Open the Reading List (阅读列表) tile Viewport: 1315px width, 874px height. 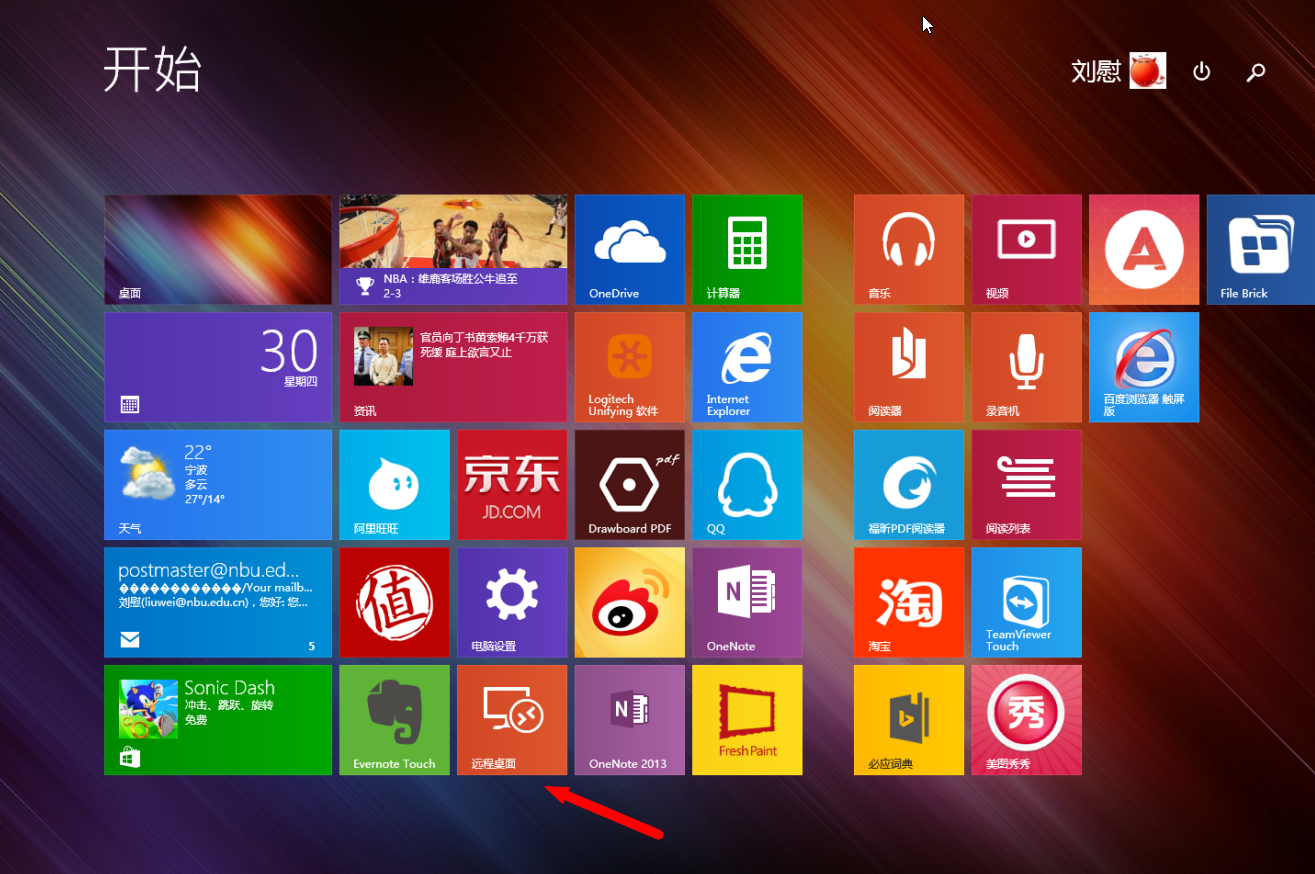(x=1027, y=485)
